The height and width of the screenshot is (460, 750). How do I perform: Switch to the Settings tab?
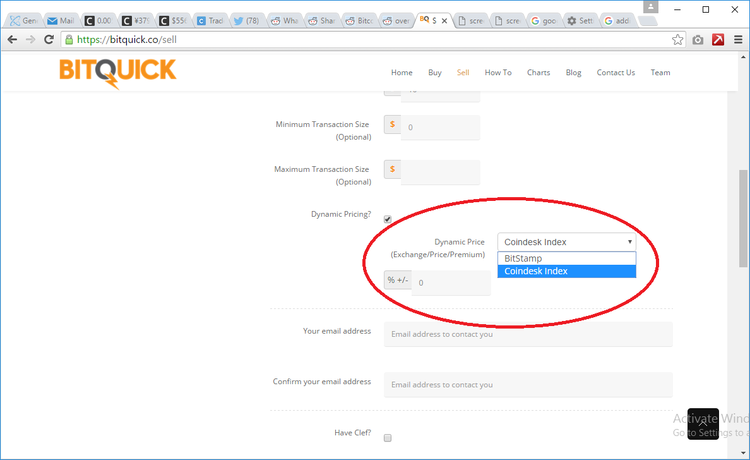[580, 21]
